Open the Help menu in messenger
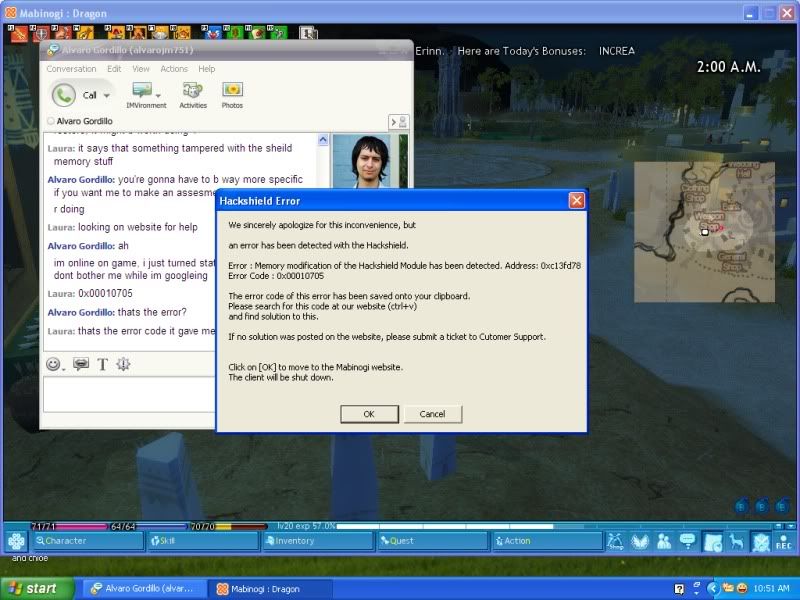The image size is (800, 600). [207, 69]
